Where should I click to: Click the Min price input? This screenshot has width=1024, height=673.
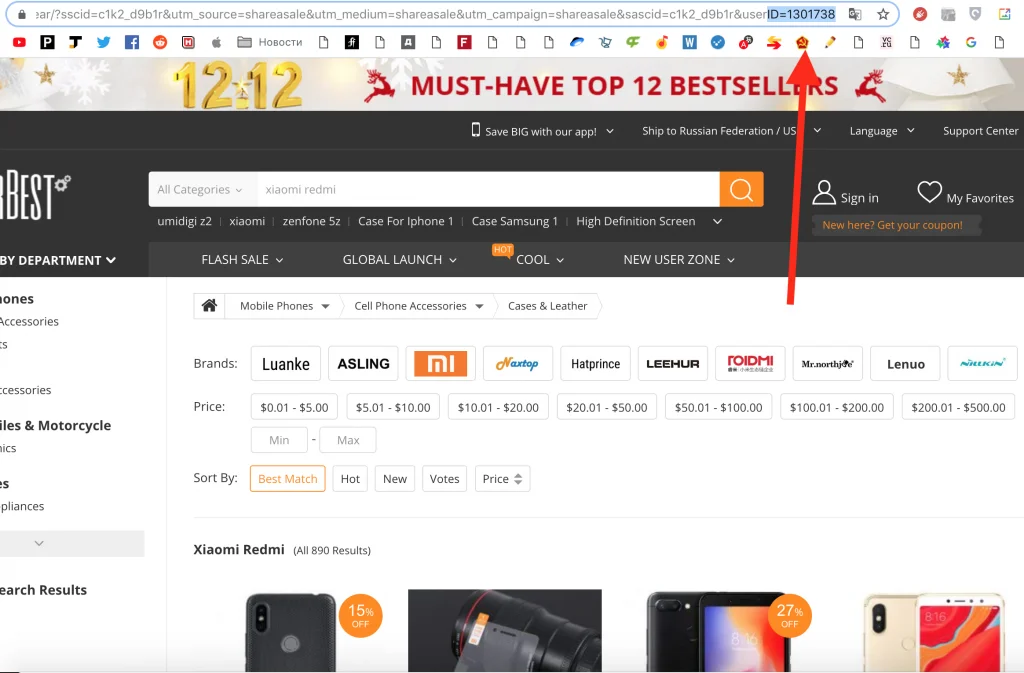(x=279, y=440)
